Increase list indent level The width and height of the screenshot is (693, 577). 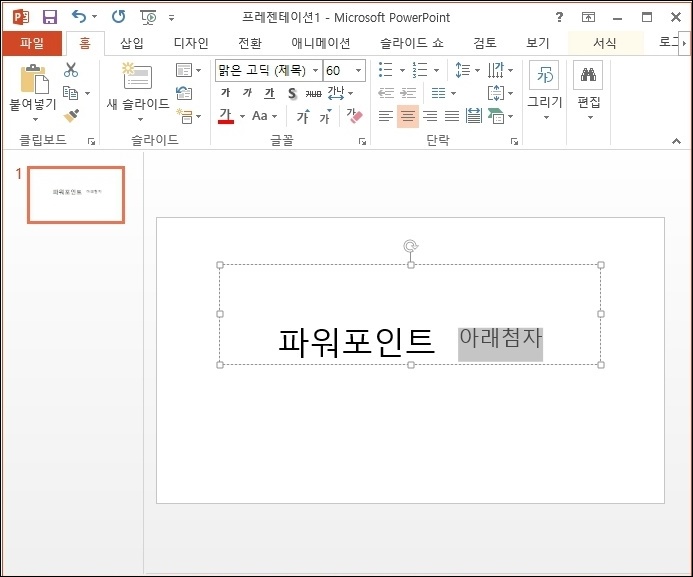pos(408,93)
